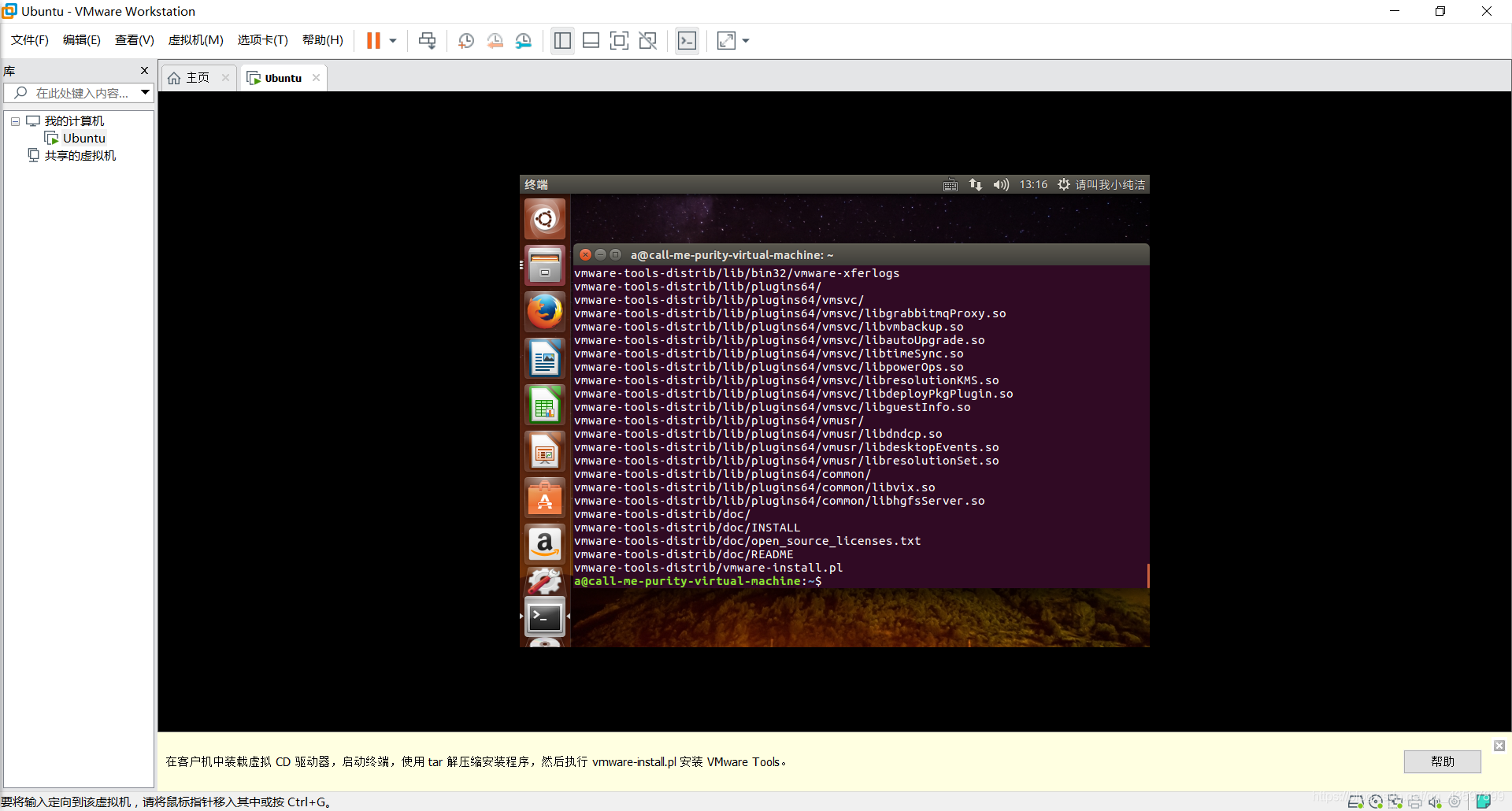Image resolution: width=1512 pixels, height=811 pixels.
Task: Toggle the console view icon in toolbar
Action: click(x=687, y=40)
